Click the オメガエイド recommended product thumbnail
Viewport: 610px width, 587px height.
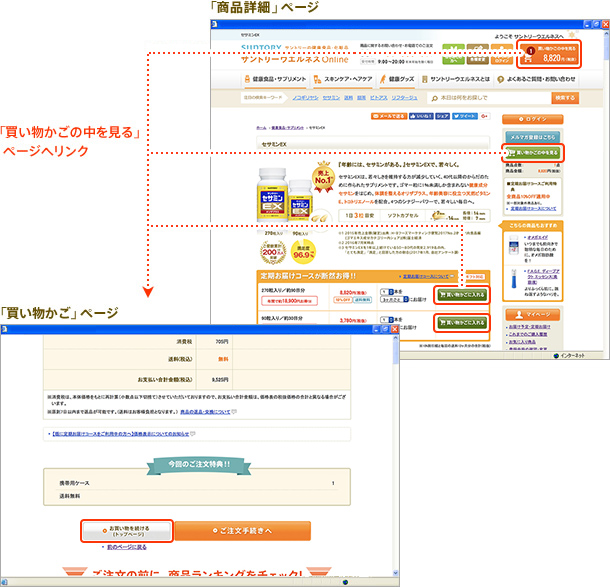coord(514,247)
